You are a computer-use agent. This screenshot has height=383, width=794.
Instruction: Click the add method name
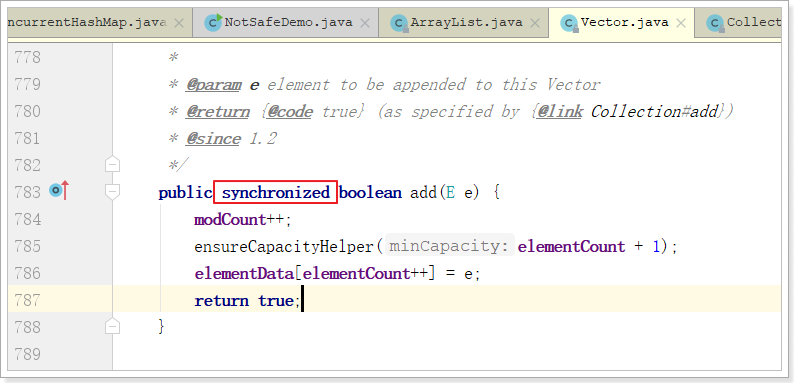pos(423,193)
